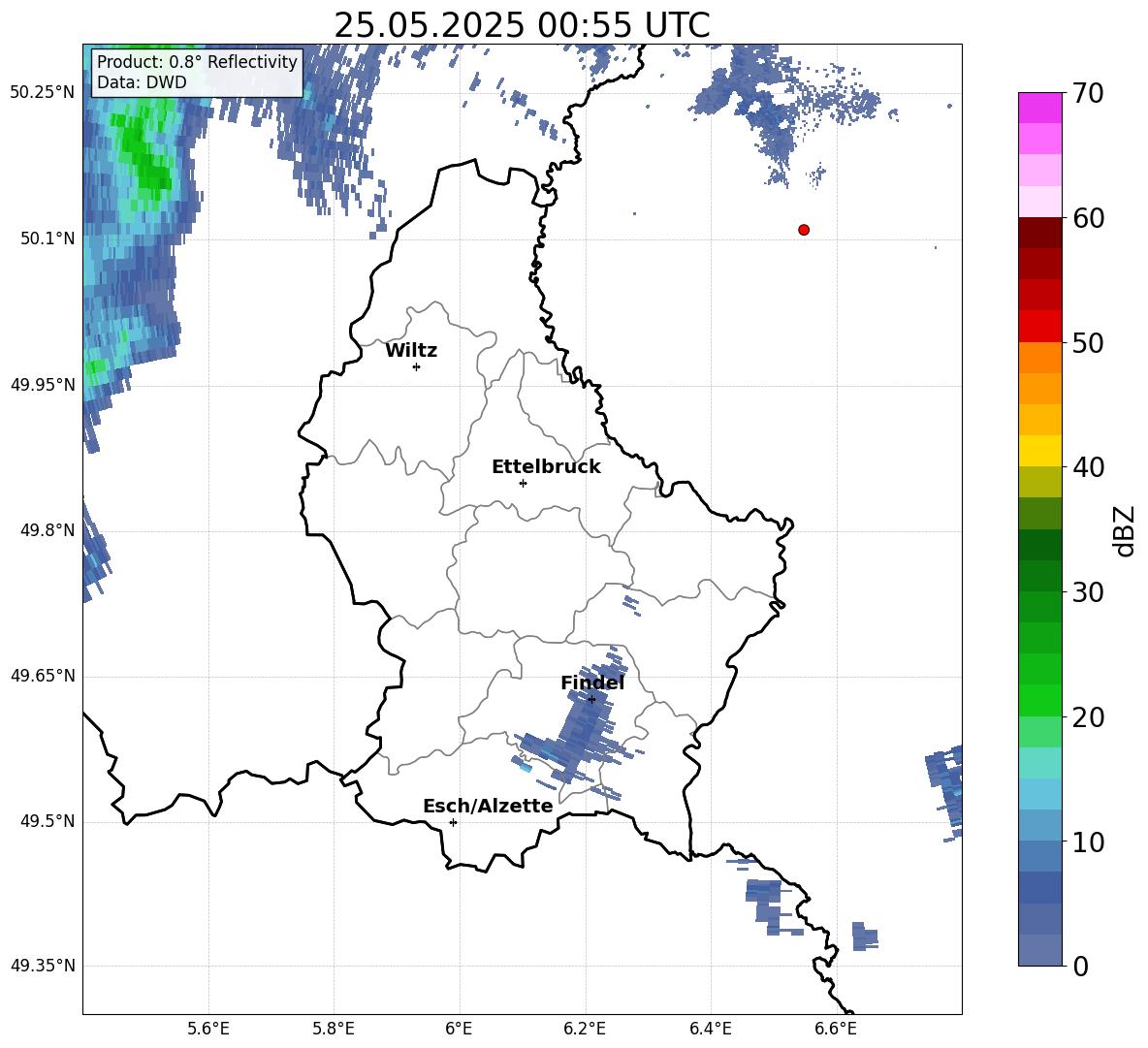Viewport: 1148px width, 1048px height.
Task: Click the 49.95°N latitude label
Action: 42,384
